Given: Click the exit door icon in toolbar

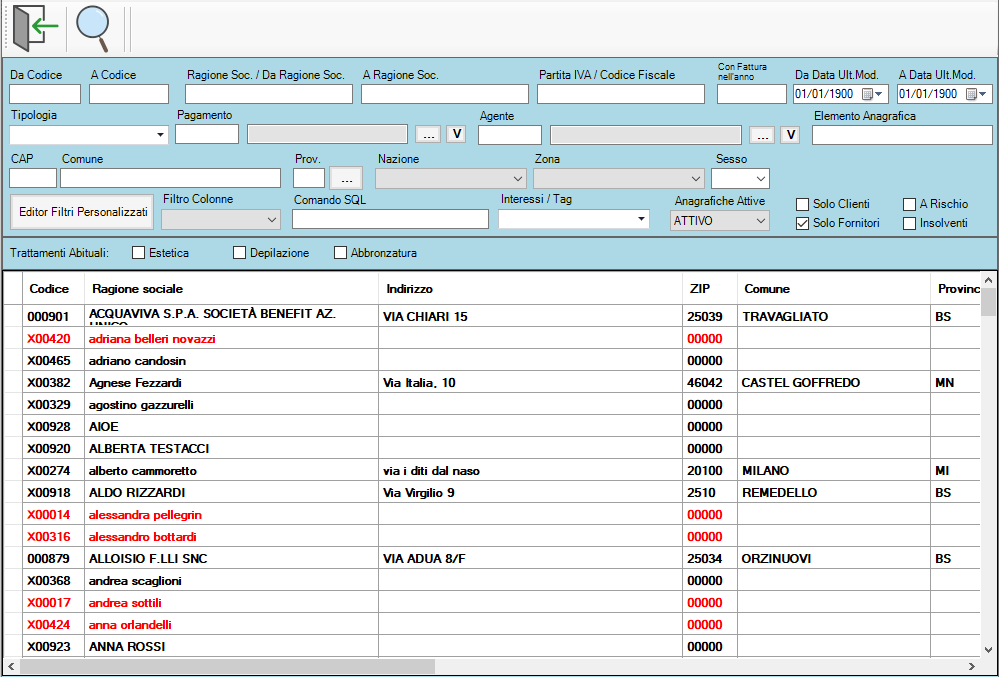Looking at the screenshot, I should pos(31,28).
